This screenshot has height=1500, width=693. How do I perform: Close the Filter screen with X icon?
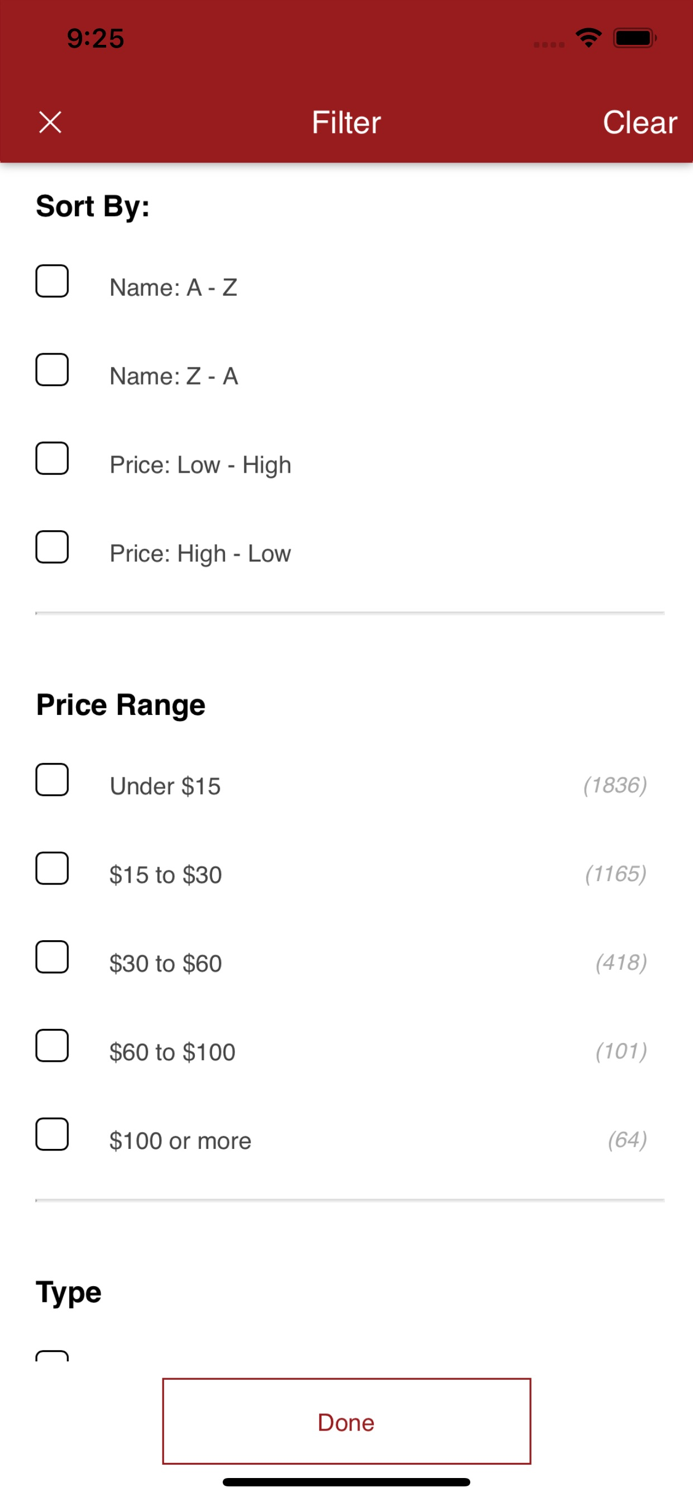[x=50, y=122]
